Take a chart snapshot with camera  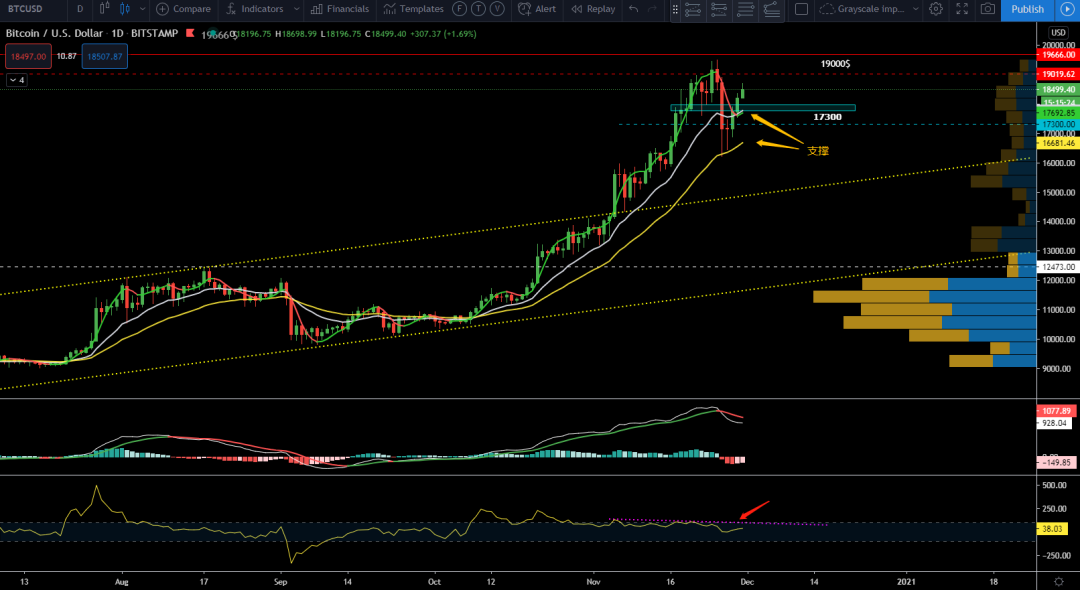click(988, 9)
